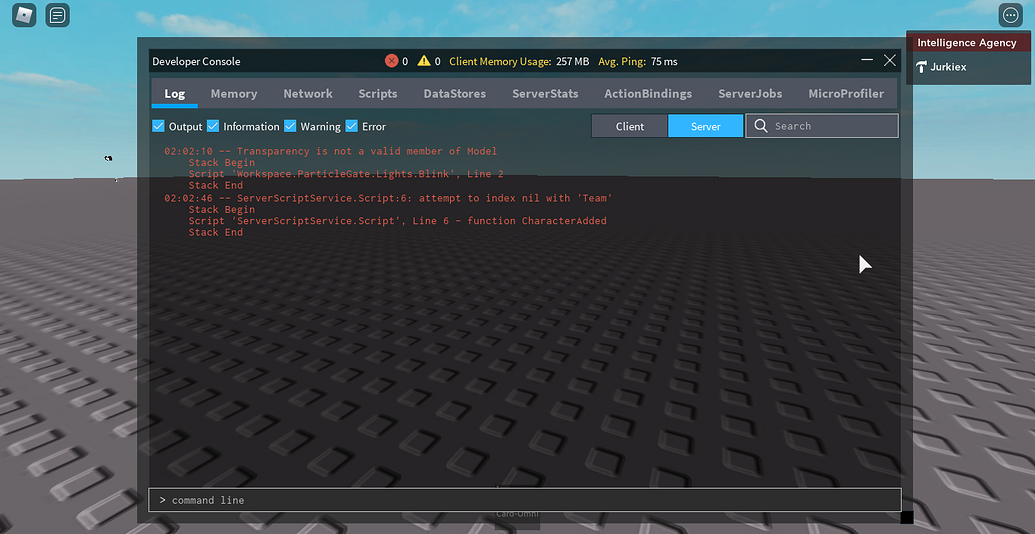Launch the MicroProfiler tab

[x=846, y=94]
